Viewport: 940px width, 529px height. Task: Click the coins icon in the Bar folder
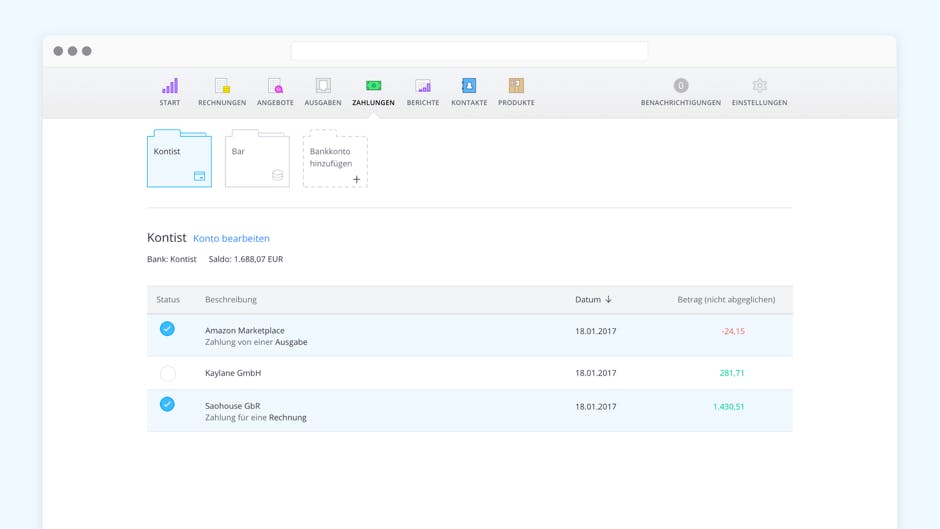pyautogui.click(x=278, y=175)
